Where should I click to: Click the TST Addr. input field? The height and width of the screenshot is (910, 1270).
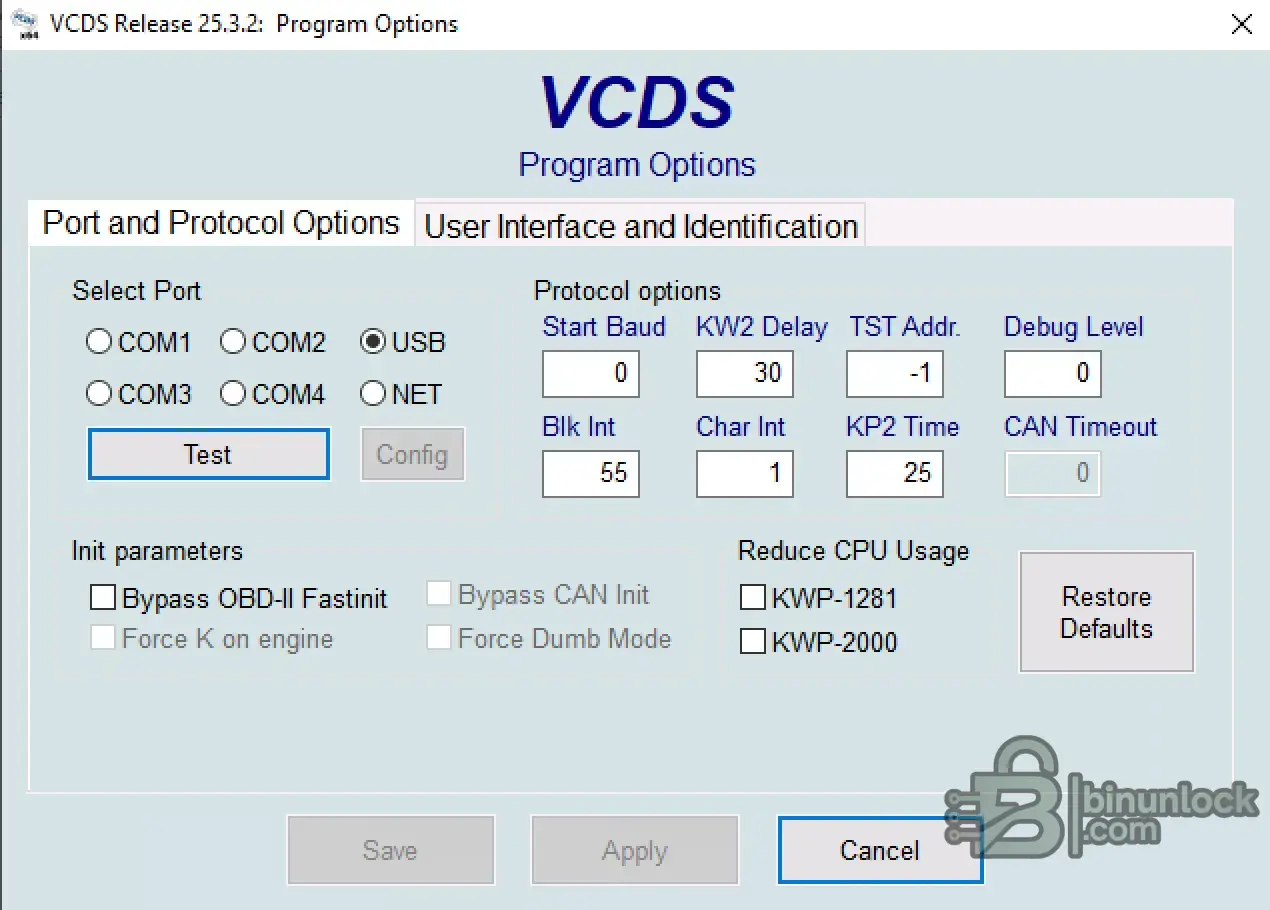pyautogui.click(x=895, y=373)
